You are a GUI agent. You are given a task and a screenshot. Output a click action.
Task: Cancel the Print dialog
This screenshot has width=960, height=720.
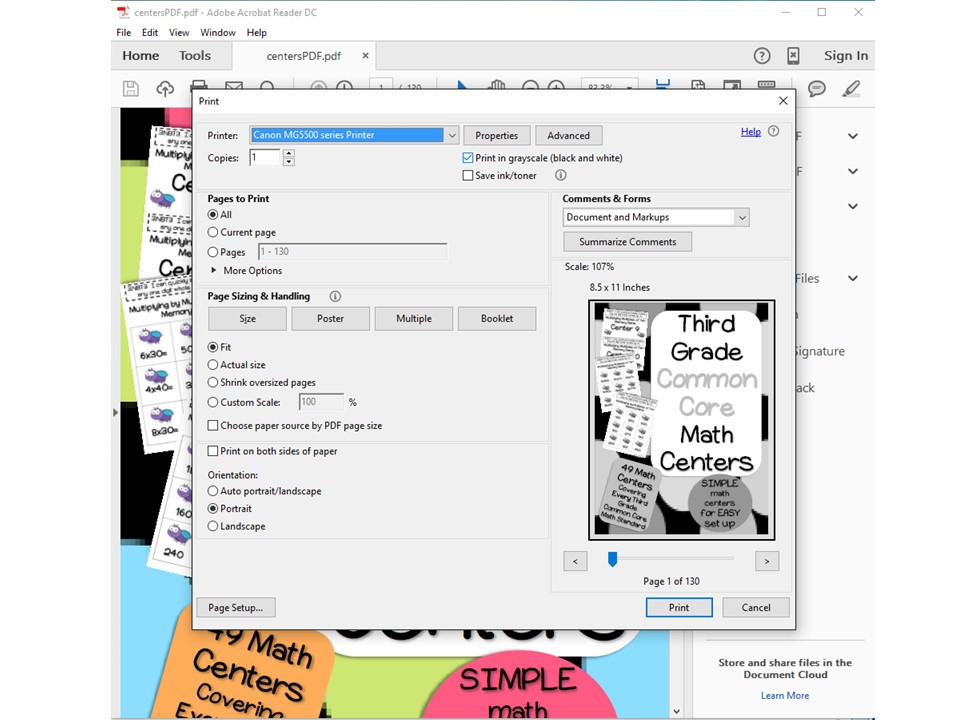click(756, 607)
